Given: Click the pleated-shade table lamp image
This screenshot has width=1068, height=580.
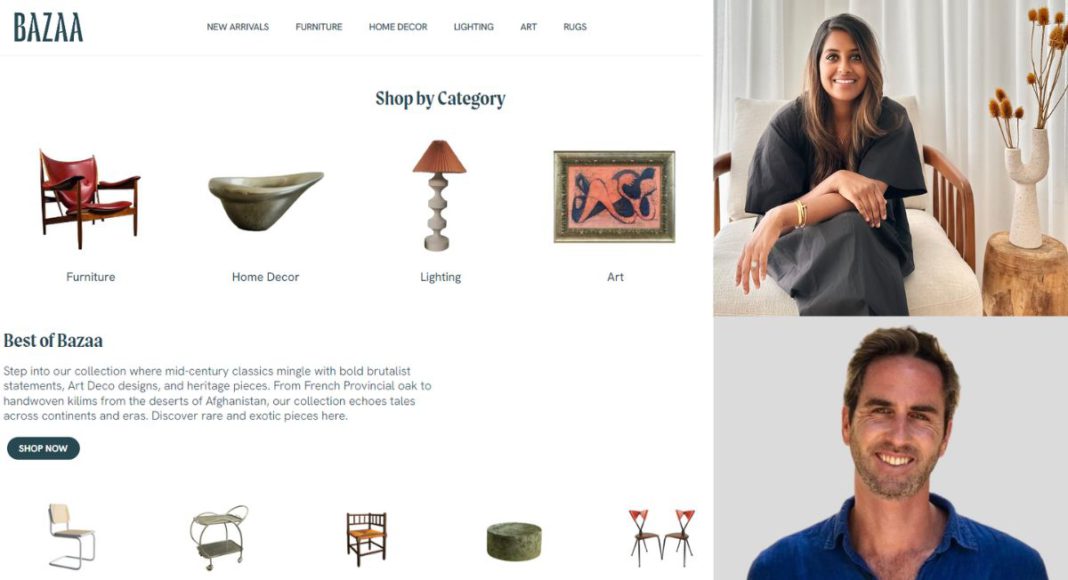Looking at the screenshot, I should (x=439, y=195).
